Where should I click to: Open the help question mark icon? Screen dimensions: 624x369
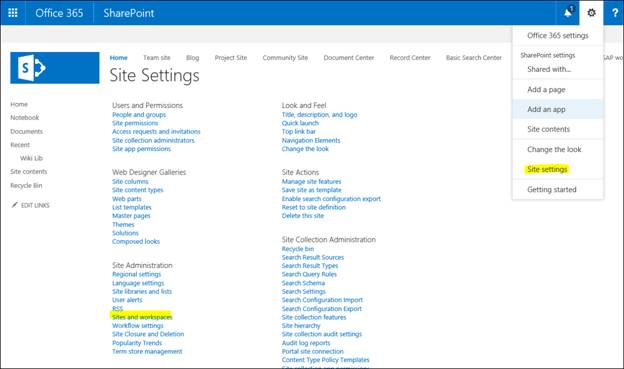click(x=615, y=13)
